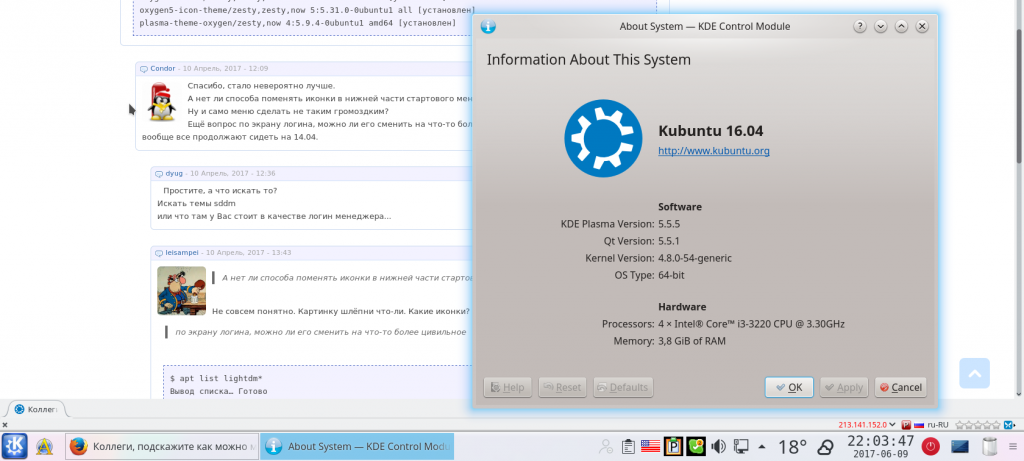Click the KDE Plasma Version value 5.5.5

[669, 224]
